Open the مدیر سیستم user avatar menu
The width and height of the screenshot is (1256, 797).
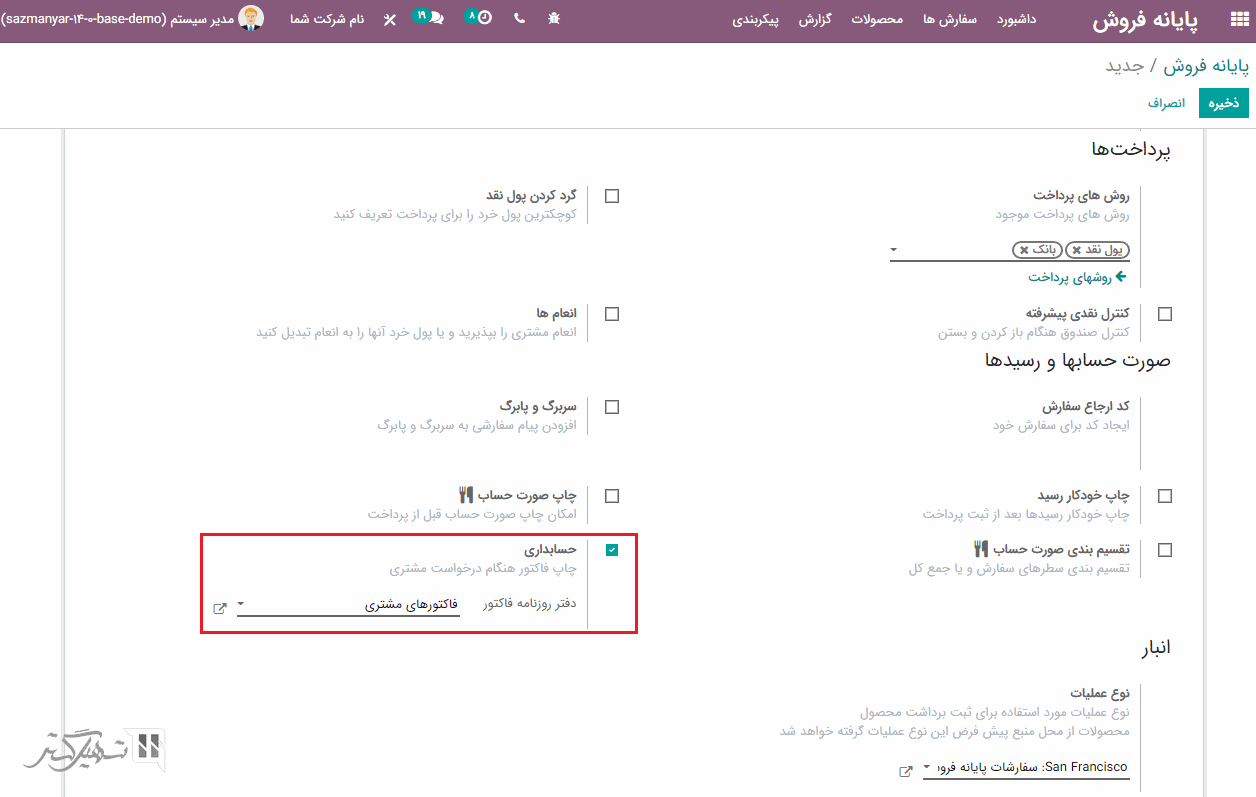250,19
